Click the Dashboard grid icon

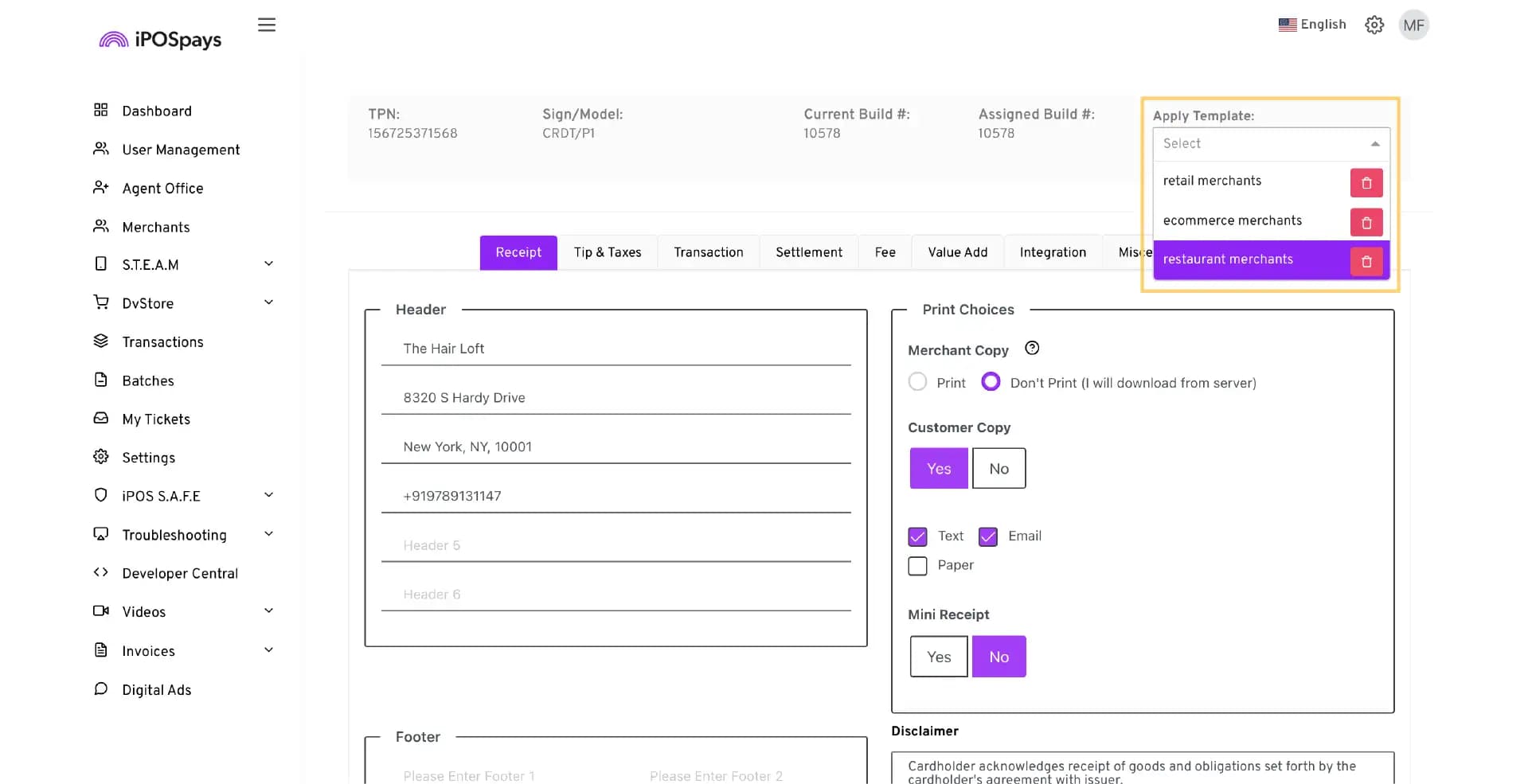pos(100,110)
